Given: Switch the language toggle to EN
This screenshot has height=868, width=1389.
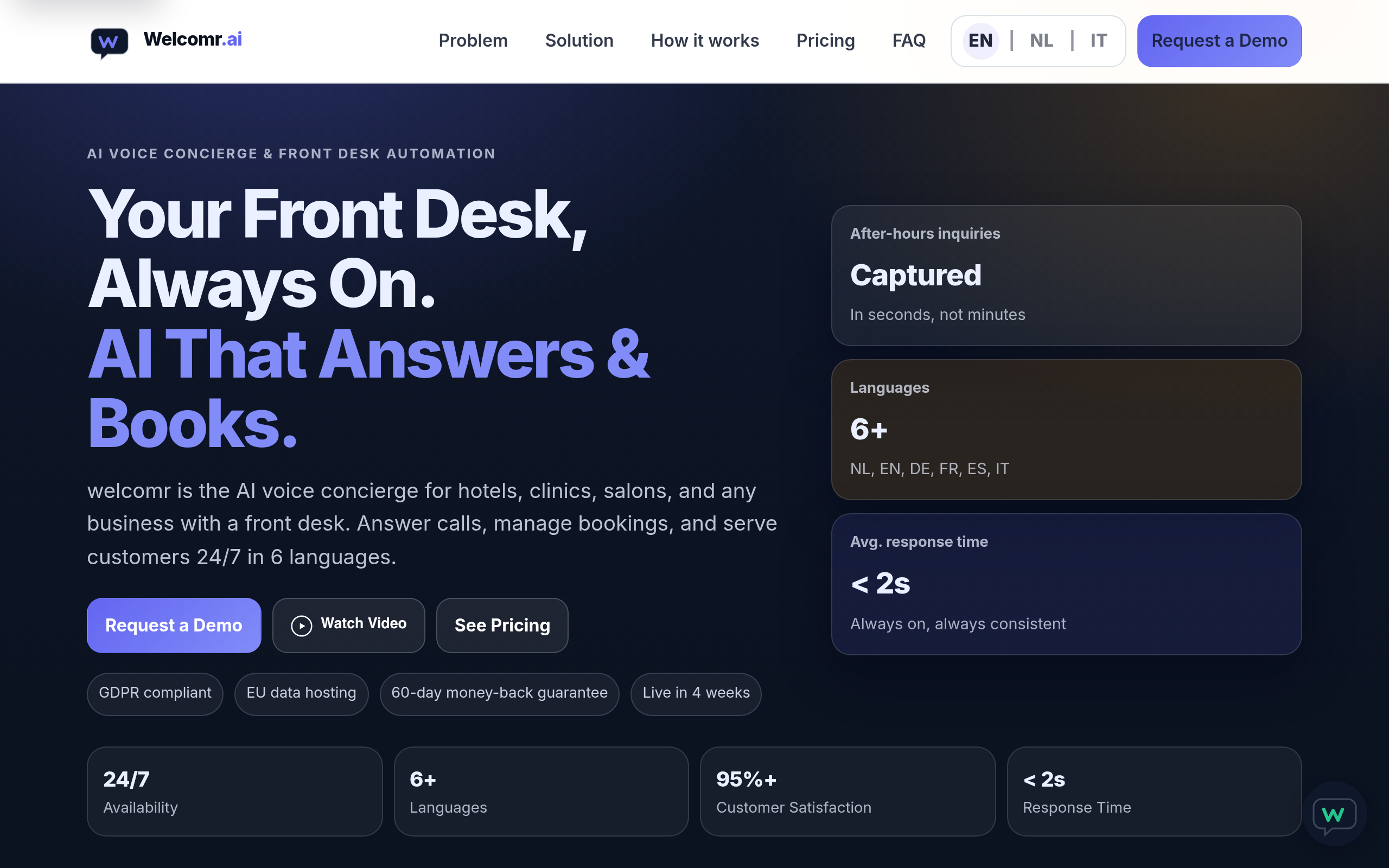Looking at the screenshot, I should 980,41.
